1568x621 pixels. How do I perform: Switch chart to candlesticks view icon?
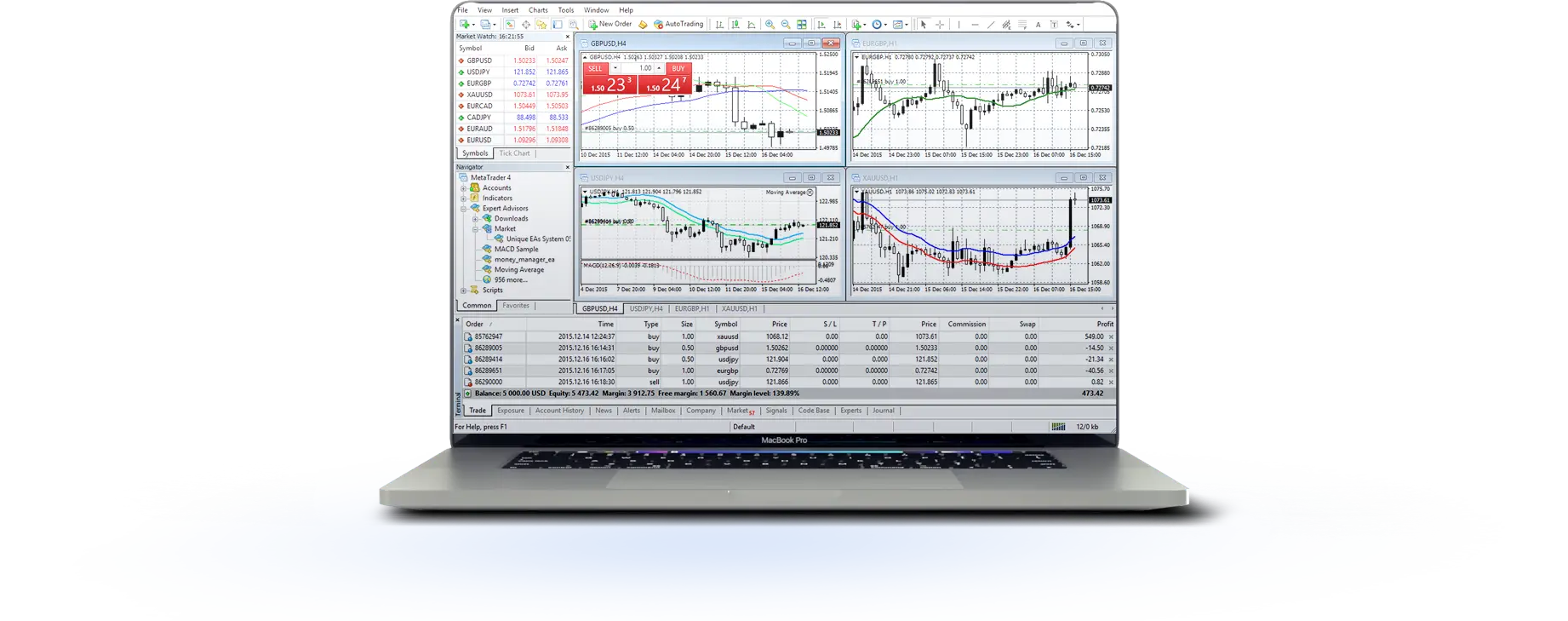click(x=735, y=25)
